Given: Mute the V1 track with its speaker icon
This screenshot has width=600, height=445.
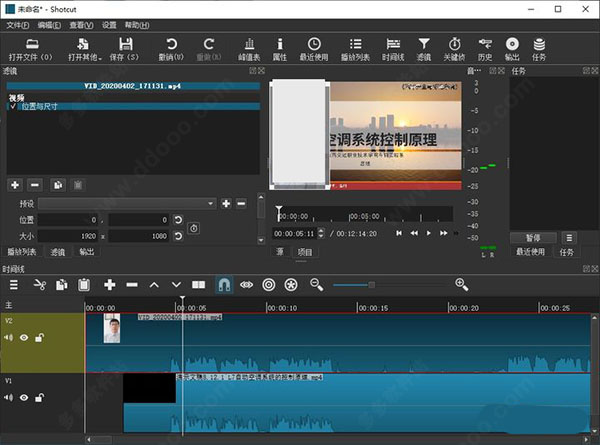Looking at the screenshot, I should (9, 397).
